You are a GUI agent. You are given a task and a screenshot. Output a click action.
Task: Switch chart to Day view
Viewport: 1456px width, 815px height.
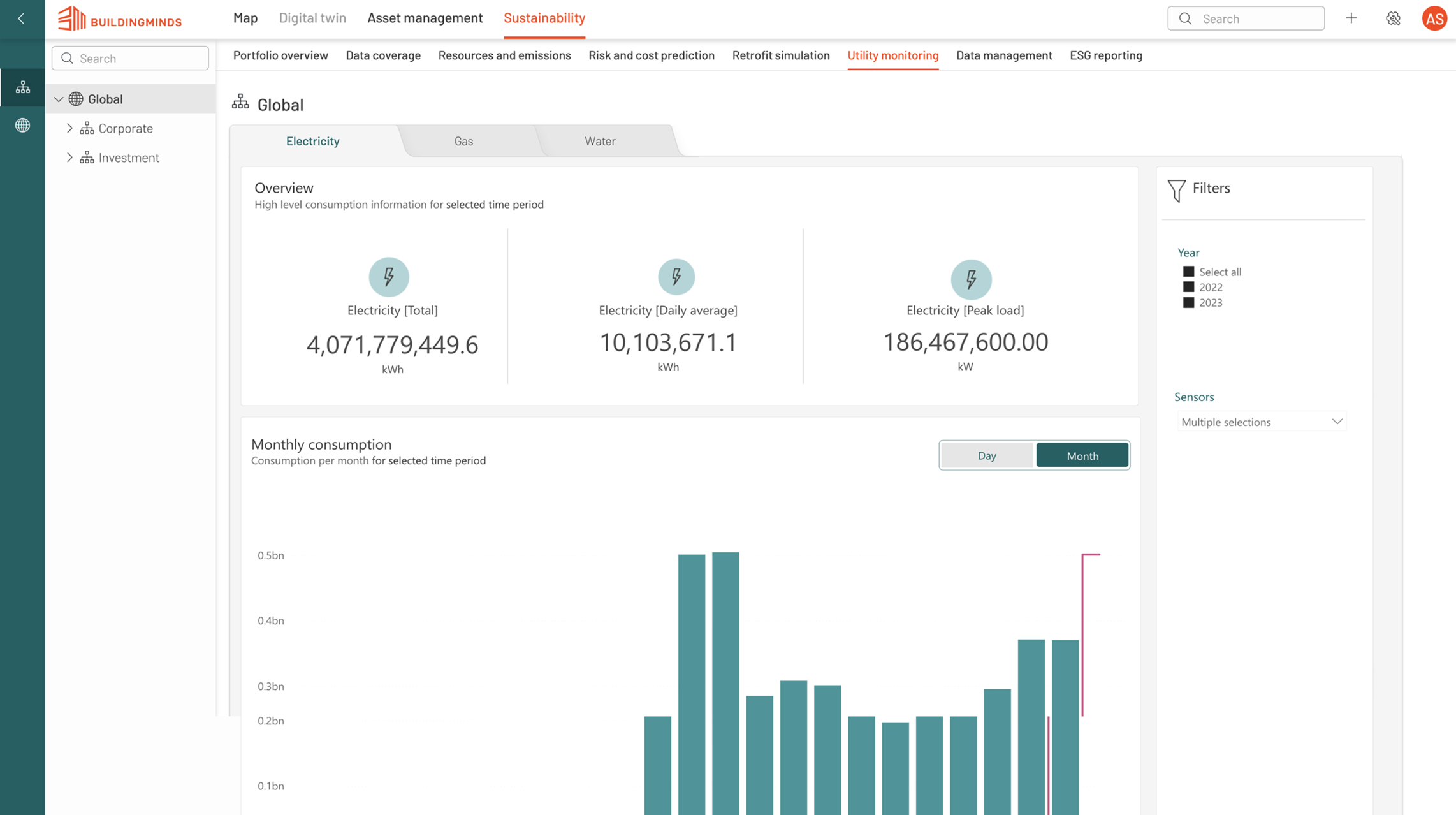(987, 455)
